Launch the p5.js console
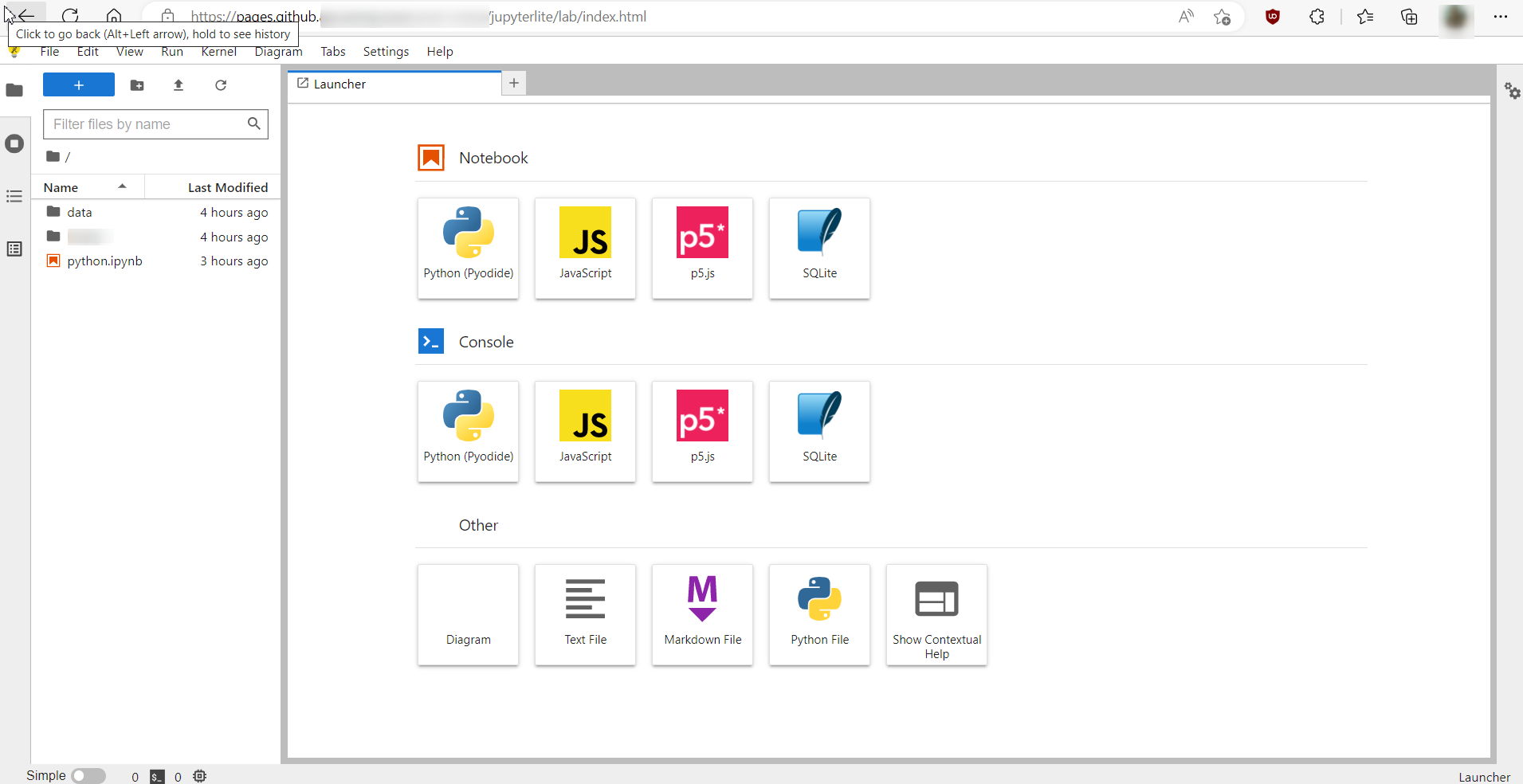This screenshot has width=1523, height=784. 702,431
